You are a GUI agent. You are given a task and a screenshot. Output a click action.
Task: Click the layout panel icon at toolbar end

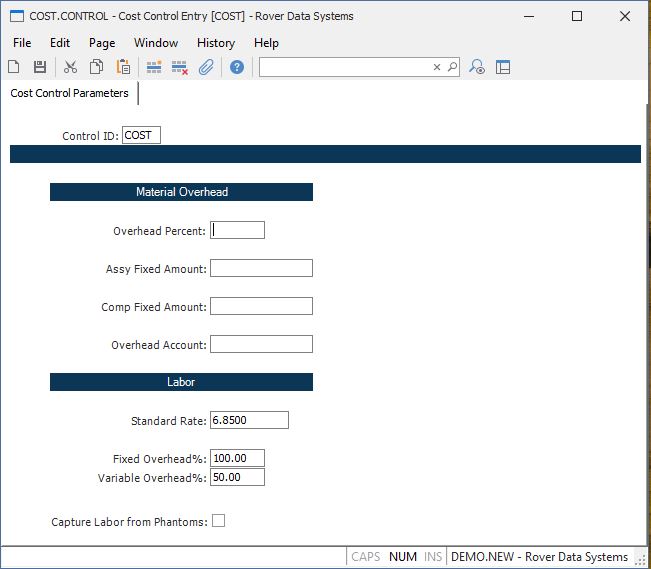[503, 67]
